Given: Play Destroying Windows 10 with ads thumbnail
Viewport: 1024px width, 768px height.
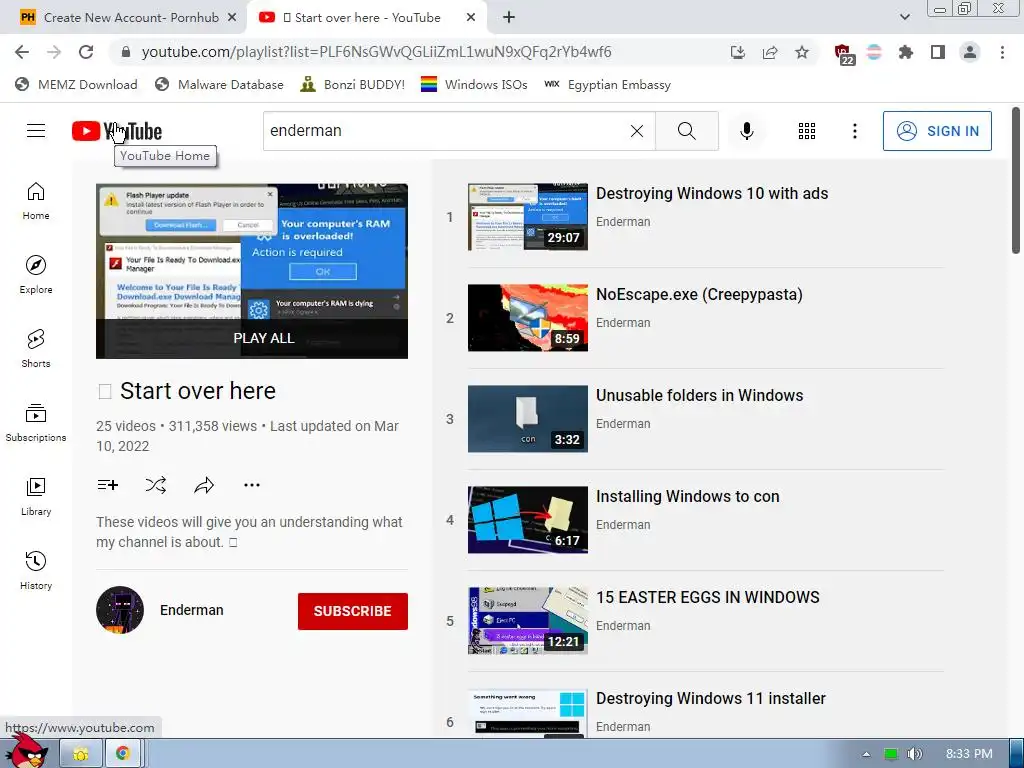Looking at the screenshot, I should coord(528,217).
